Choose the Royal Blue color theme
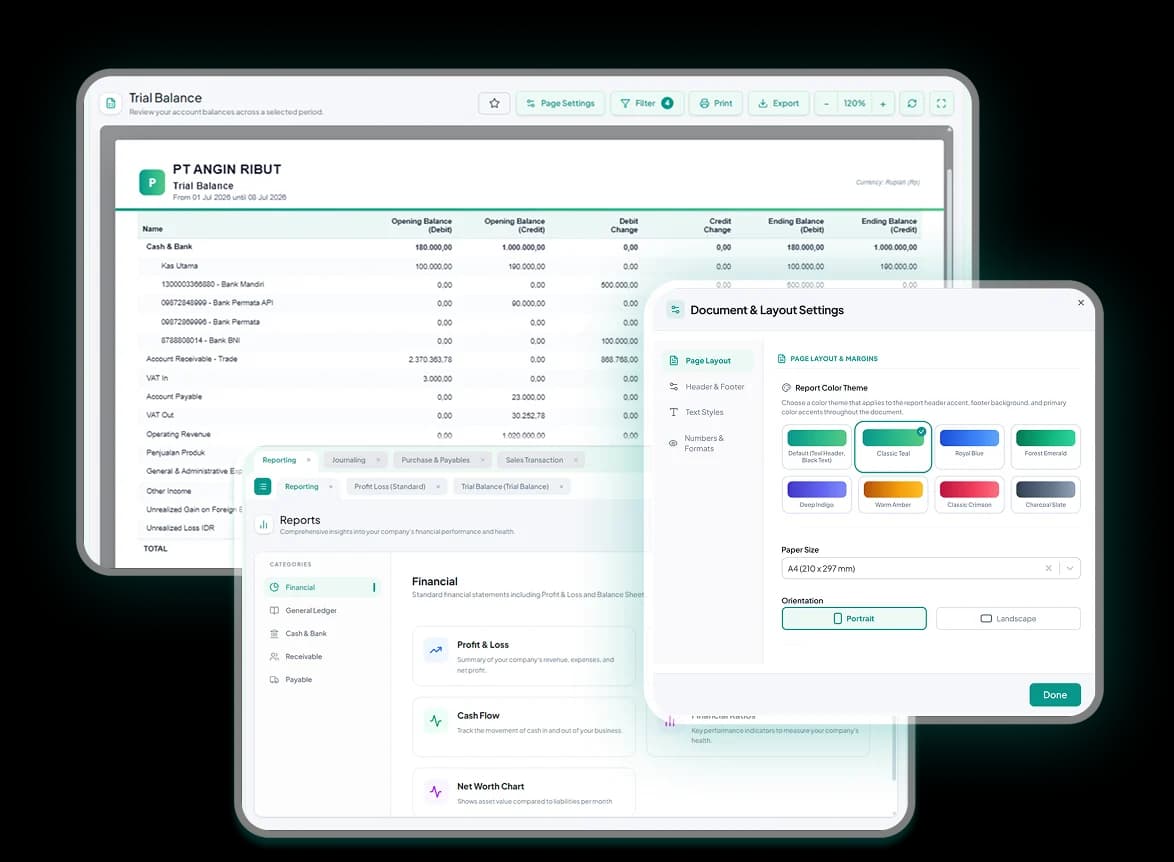 tap(969, 446)
